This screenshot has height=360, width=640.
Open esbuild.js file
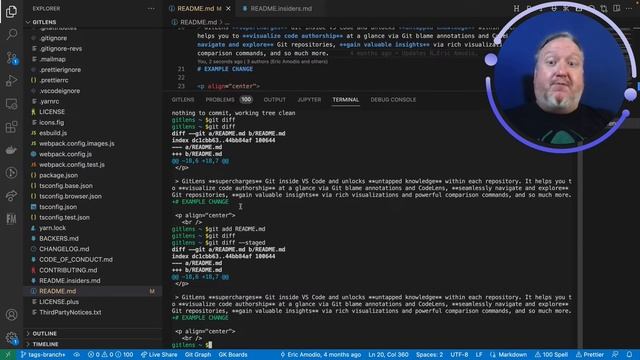[53, 133]
